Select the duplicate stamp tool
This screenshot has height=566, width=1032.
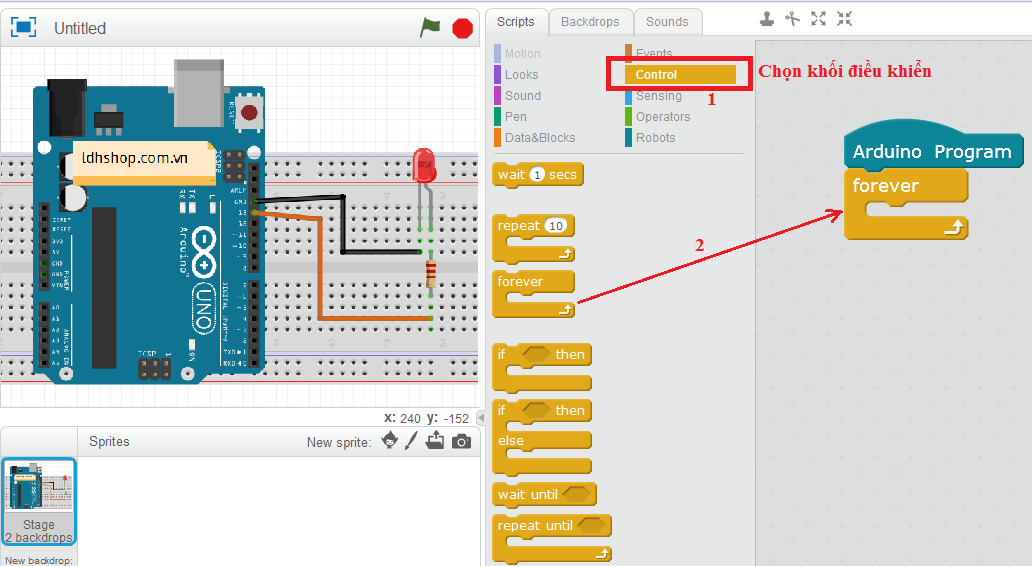767,18
